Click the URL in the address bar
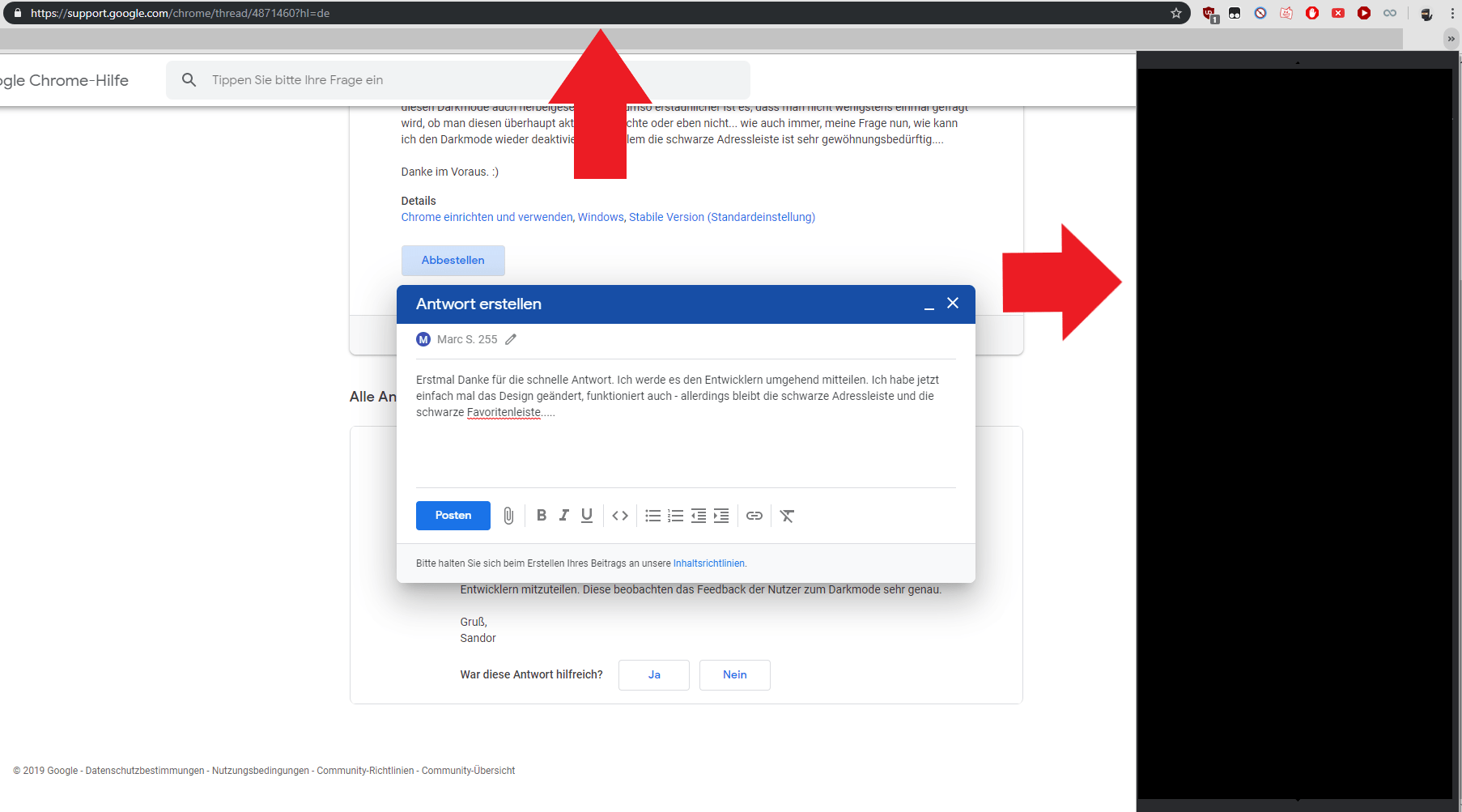The image size is (1462, 812). coord(180,13)
